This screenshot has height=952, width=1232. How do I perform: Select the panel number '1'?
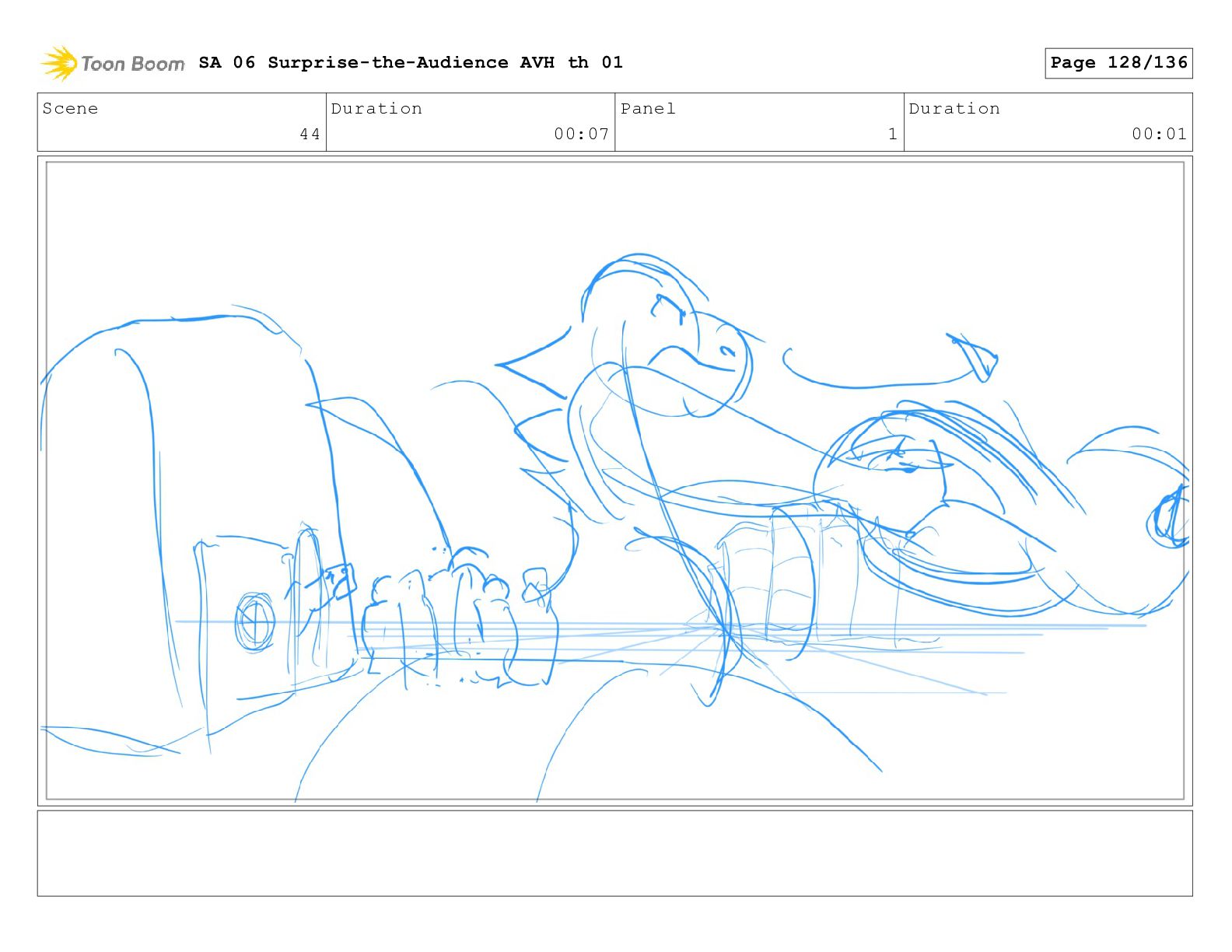point(893,134)
